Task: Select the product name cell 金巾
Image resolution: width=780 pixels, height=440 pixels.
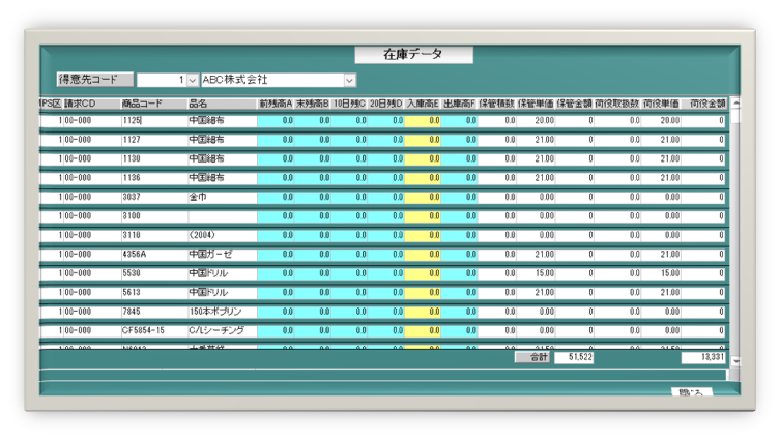Action: tap(220, 197)
